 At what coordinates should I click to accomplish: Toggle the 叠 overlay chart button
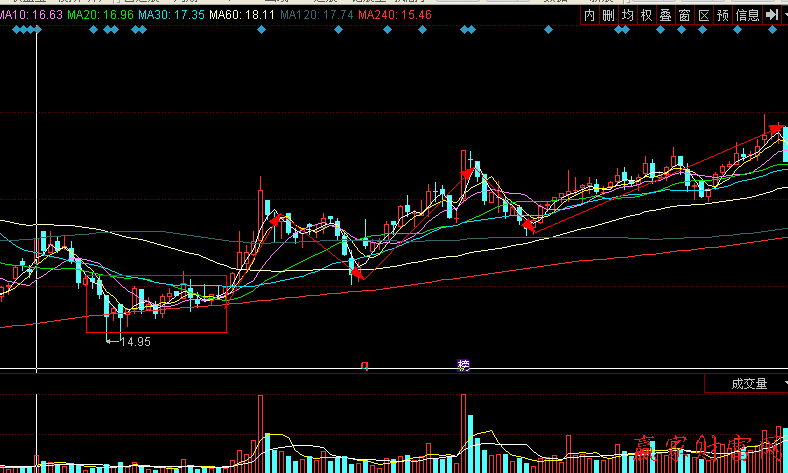665,16
